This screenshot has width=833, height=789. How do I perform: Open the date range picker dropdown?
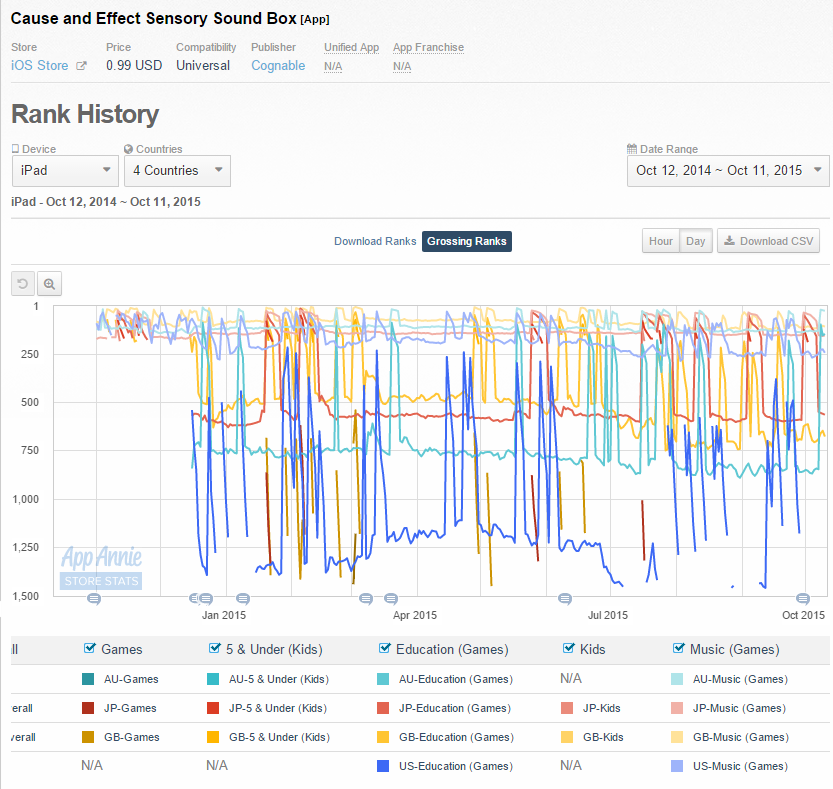click(x=728, y=171)
